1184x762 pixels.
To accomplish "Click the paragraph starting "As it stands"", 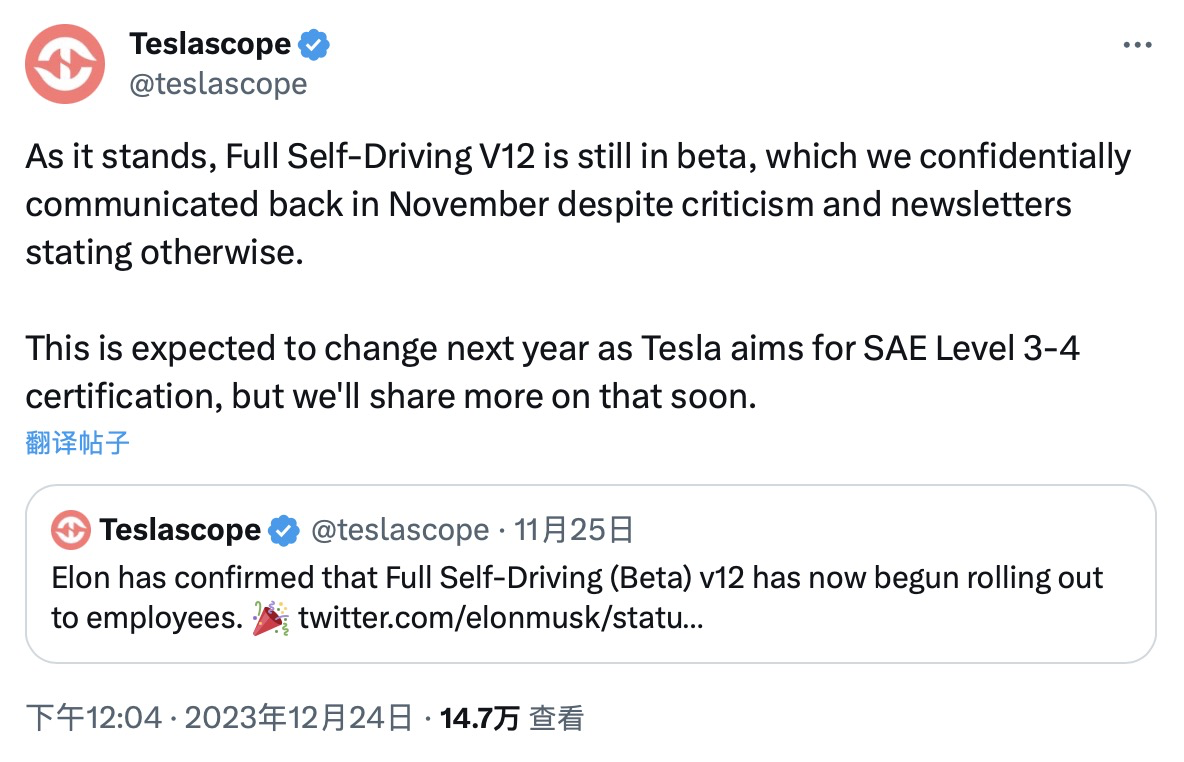I will (578, 204).
